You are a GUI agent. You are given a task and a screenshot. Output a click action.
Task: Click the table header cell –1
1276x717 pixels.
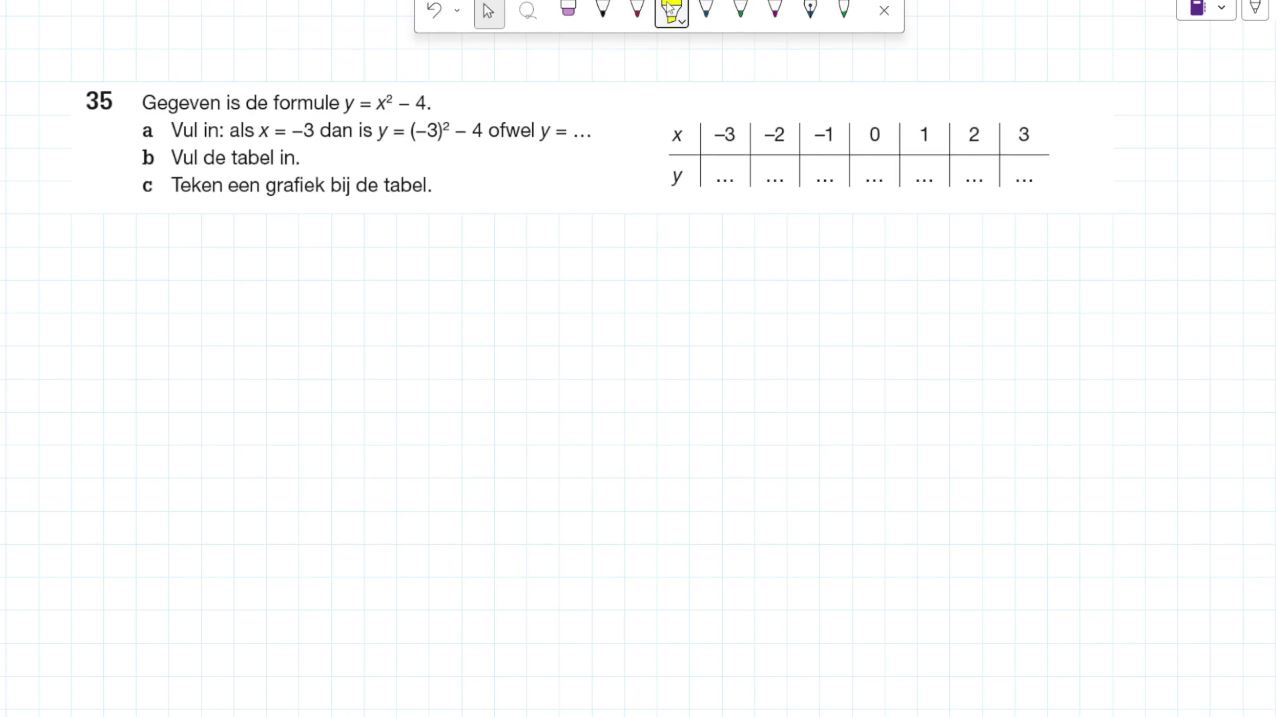click(x=824, y=135)
